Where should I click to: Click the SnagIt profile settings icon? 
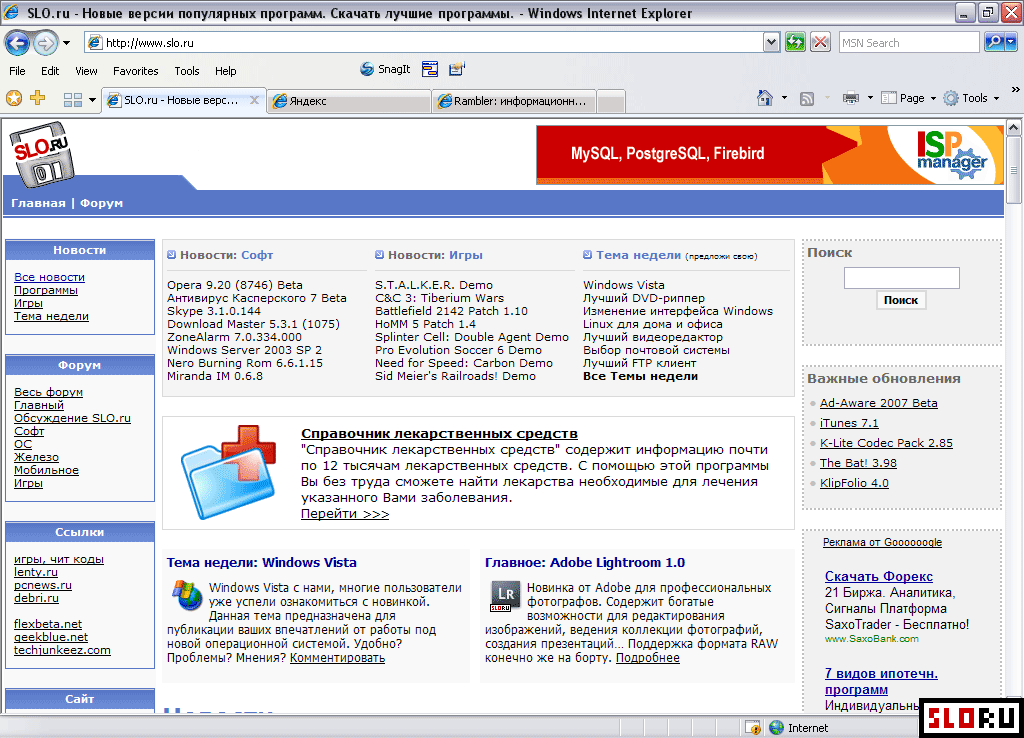[x=456, y=69]
